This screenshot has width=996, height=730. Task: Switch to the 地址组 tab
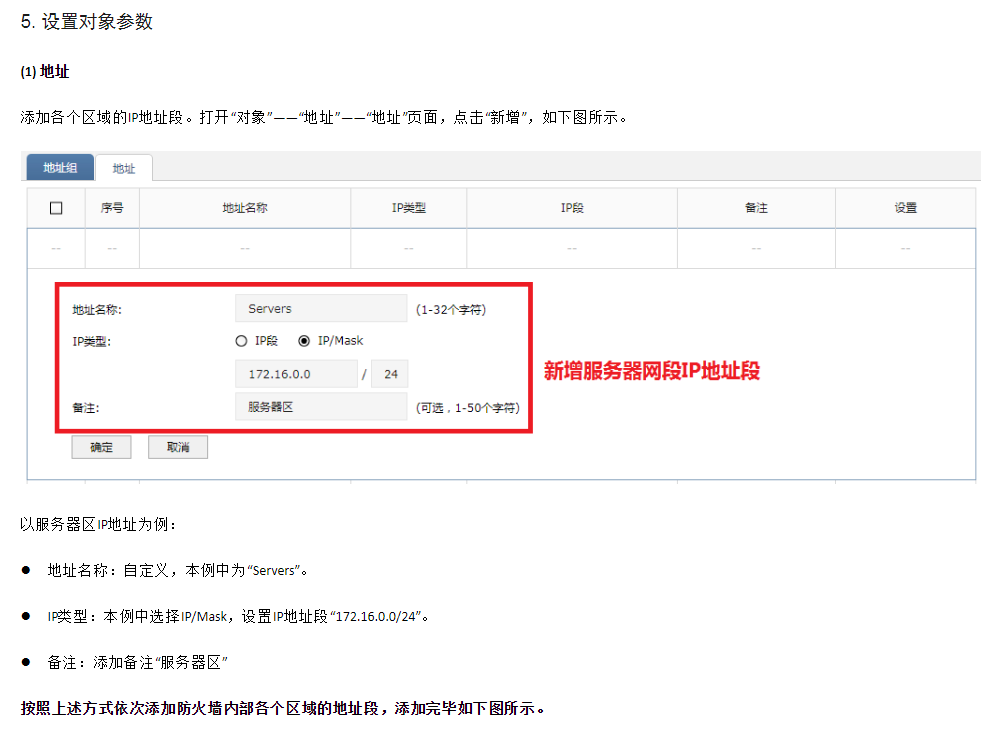[x=60, y=168]
